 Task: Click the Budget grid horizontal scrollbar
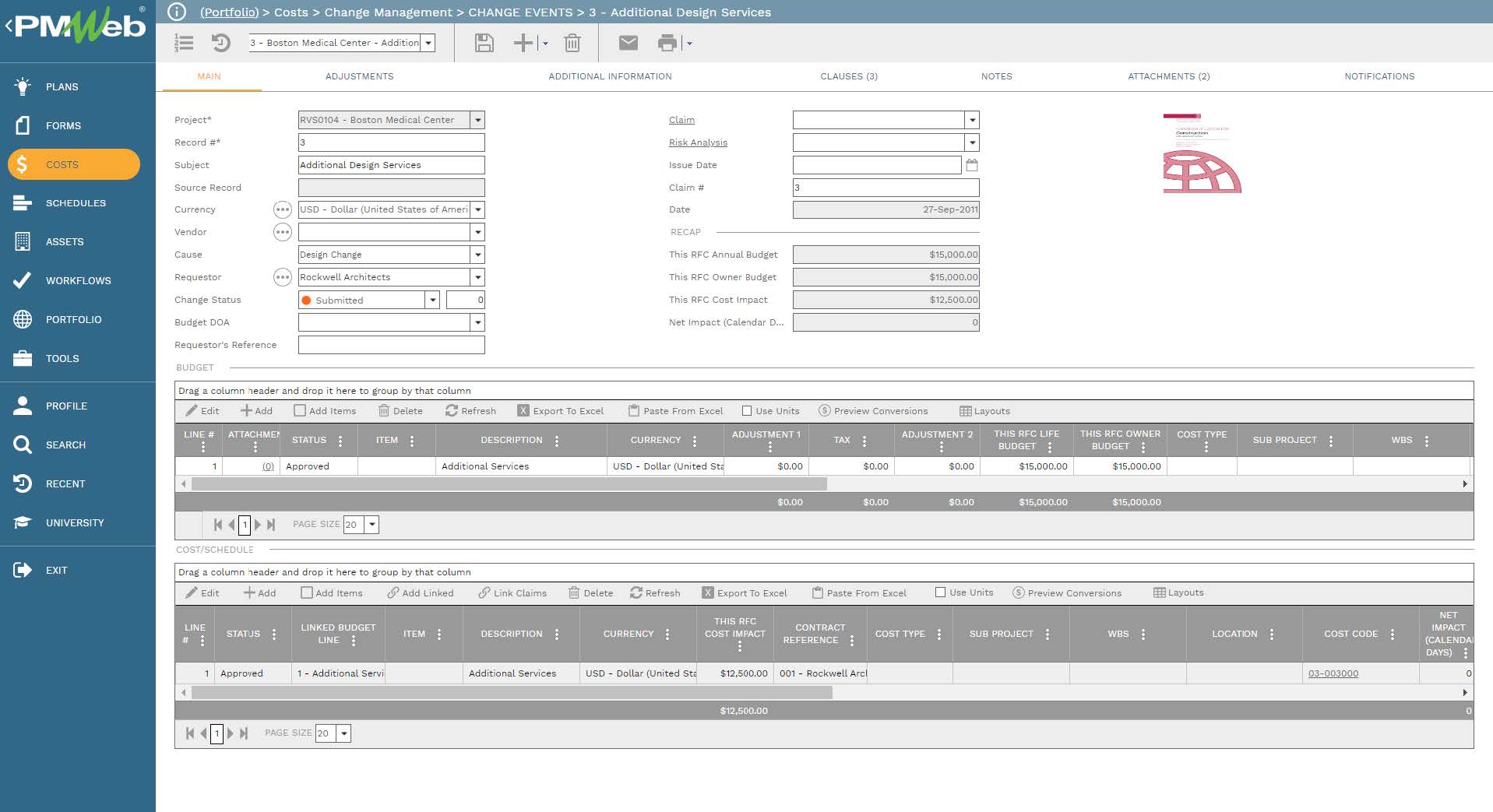(509, 484)
